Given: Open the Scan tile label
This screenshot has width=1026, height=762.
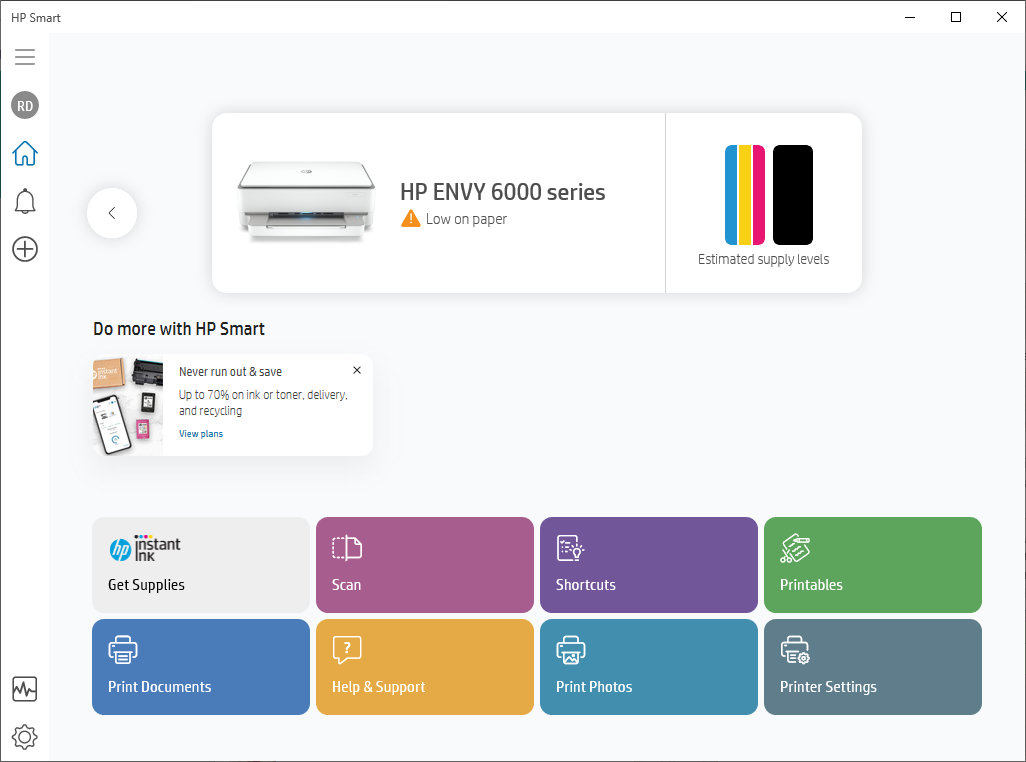Looking at the screenshot, I should [x=346, y=585].
